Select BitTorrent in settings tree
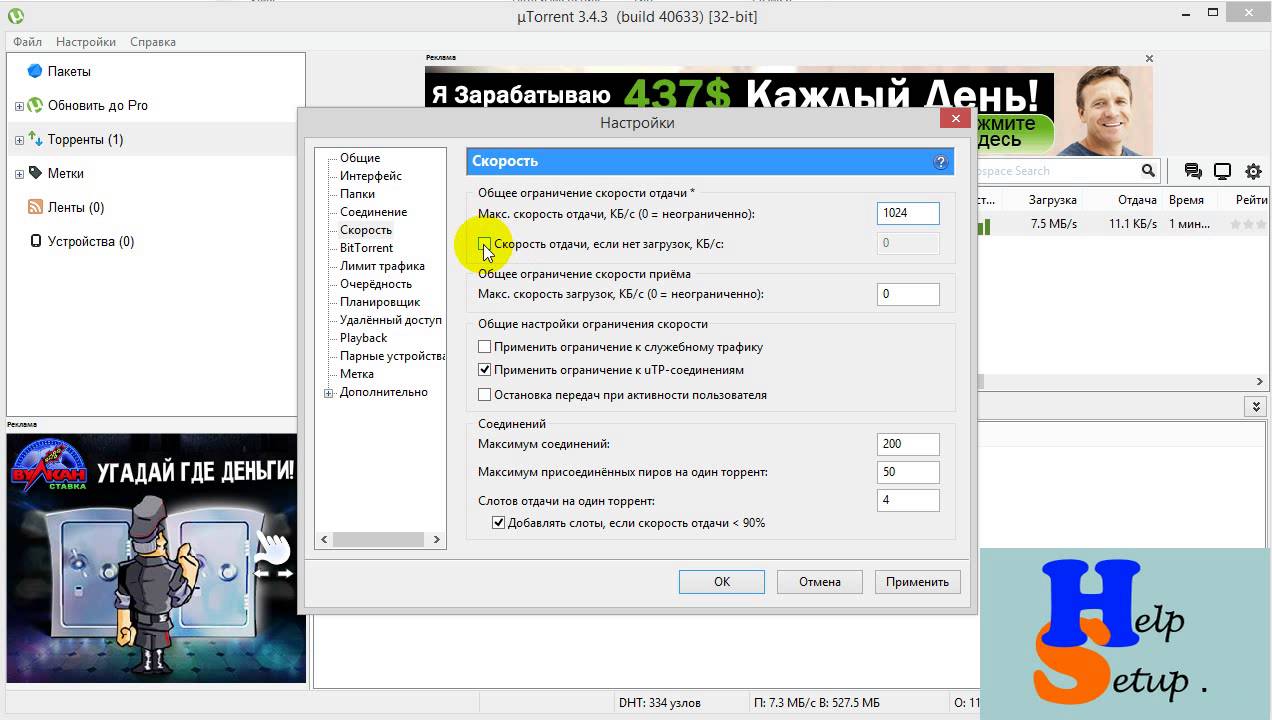 pyautogui.click(x=367, y=248)
